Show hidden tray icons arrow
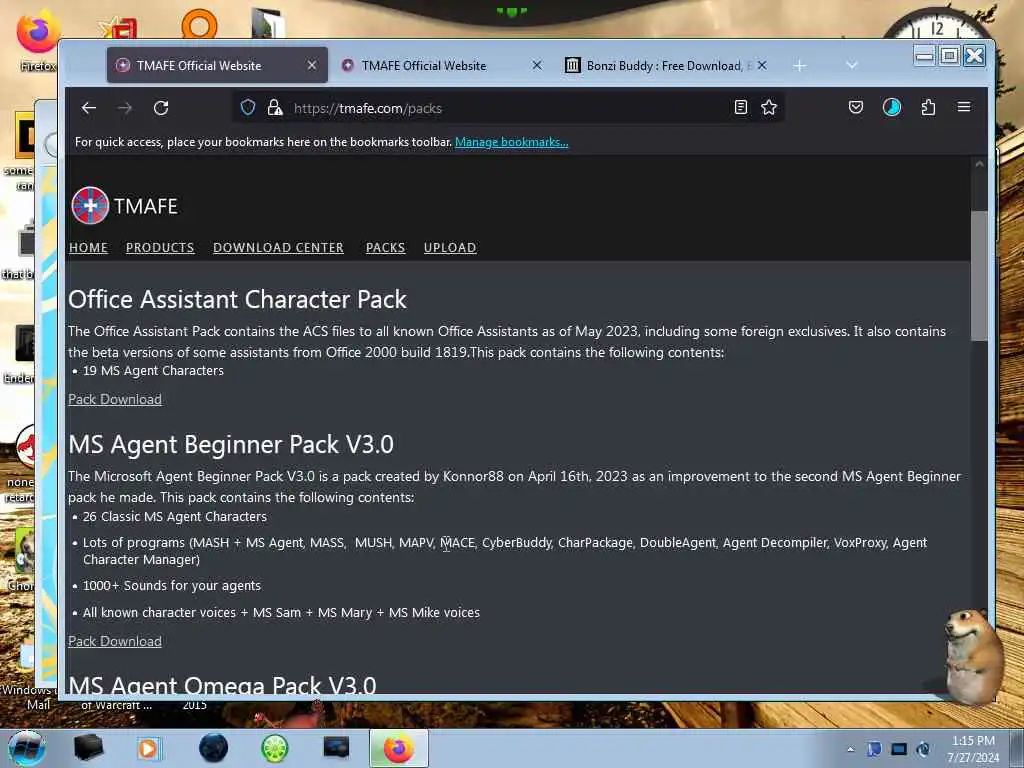 850,750
